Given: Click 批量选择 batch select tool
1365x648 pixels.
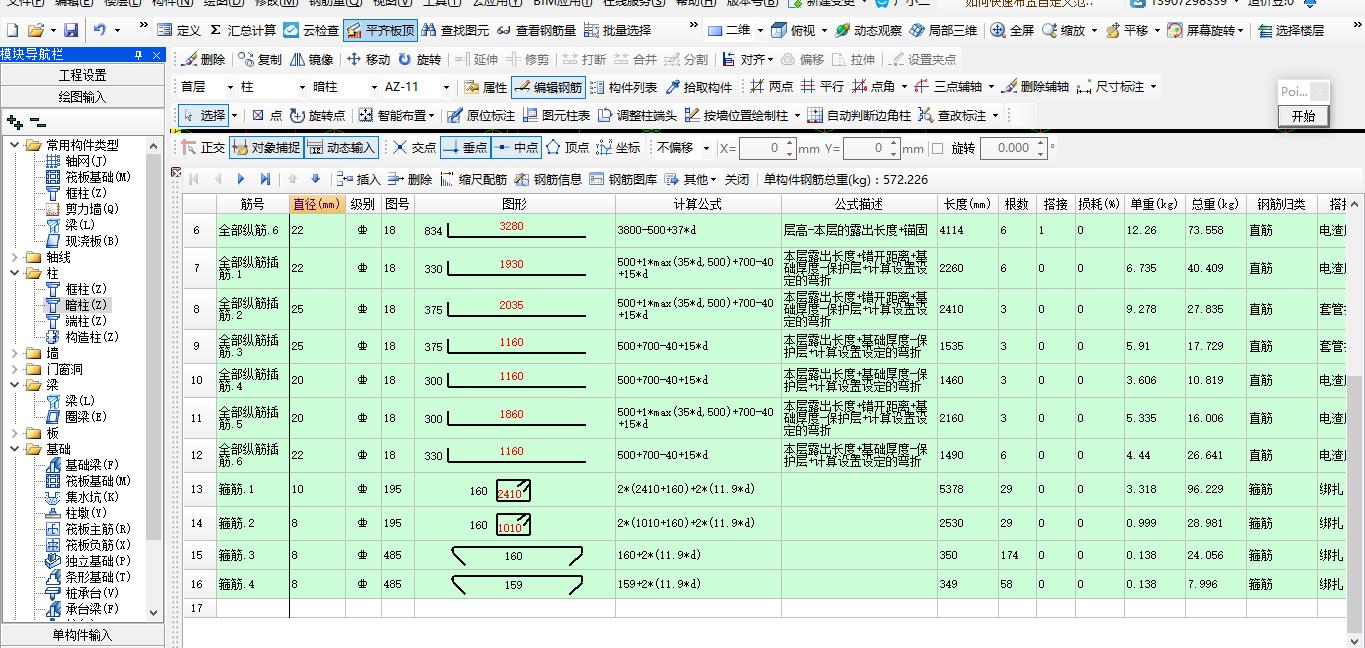Looking at the screenshot, I should tap(617, 30).
